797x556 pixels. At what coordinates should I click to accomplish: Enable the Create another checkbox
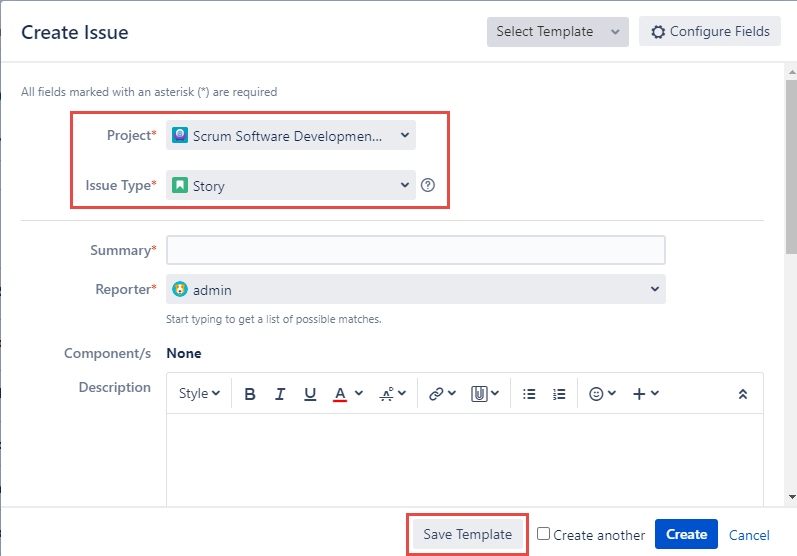click(x=543, y=534)
